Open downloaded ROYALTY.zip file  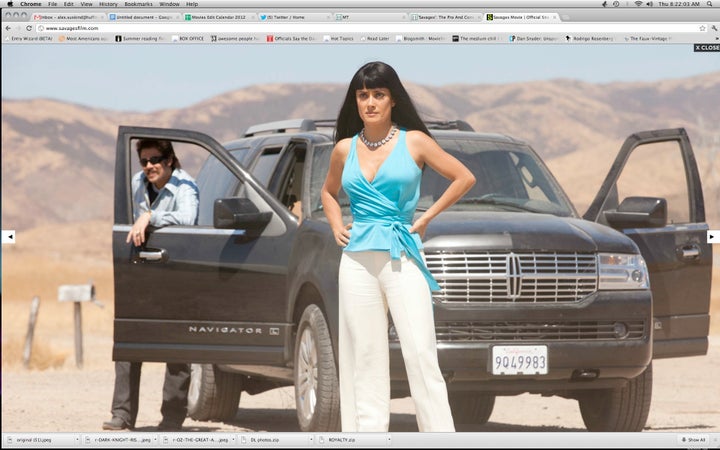click(x=353, y=440)
